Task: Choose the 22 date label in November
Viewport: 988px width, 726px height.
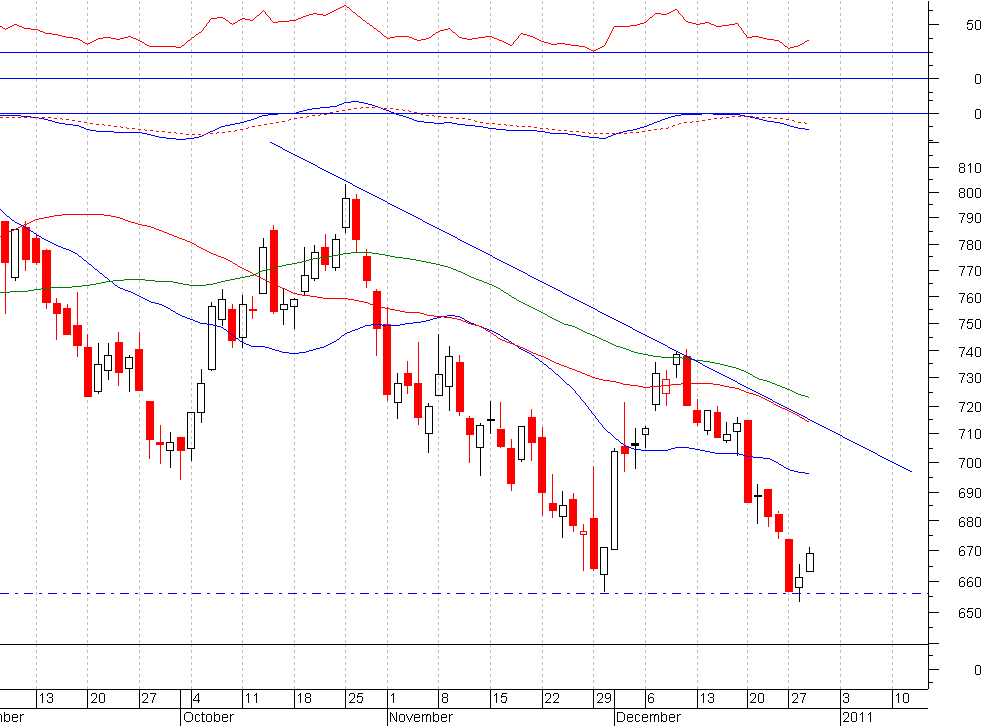Action: pos(552,698)
